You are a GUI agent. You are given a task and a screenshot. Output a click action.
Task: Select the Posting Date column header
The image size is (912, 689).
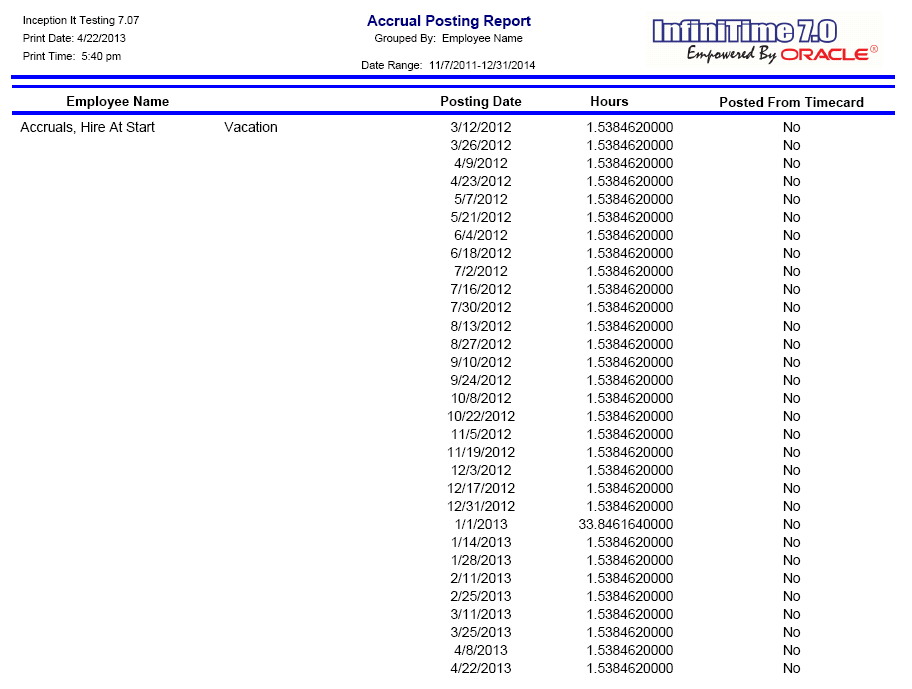pyautogui.click(x=480, y=101)
